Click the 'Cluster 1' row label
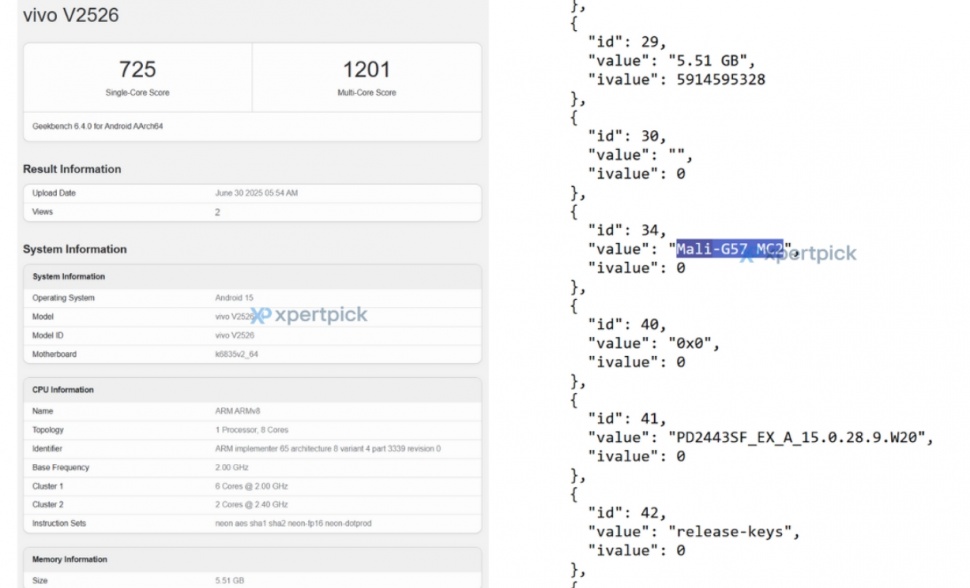This screenshot has width=970, height=588. click(x=48, y=486)
